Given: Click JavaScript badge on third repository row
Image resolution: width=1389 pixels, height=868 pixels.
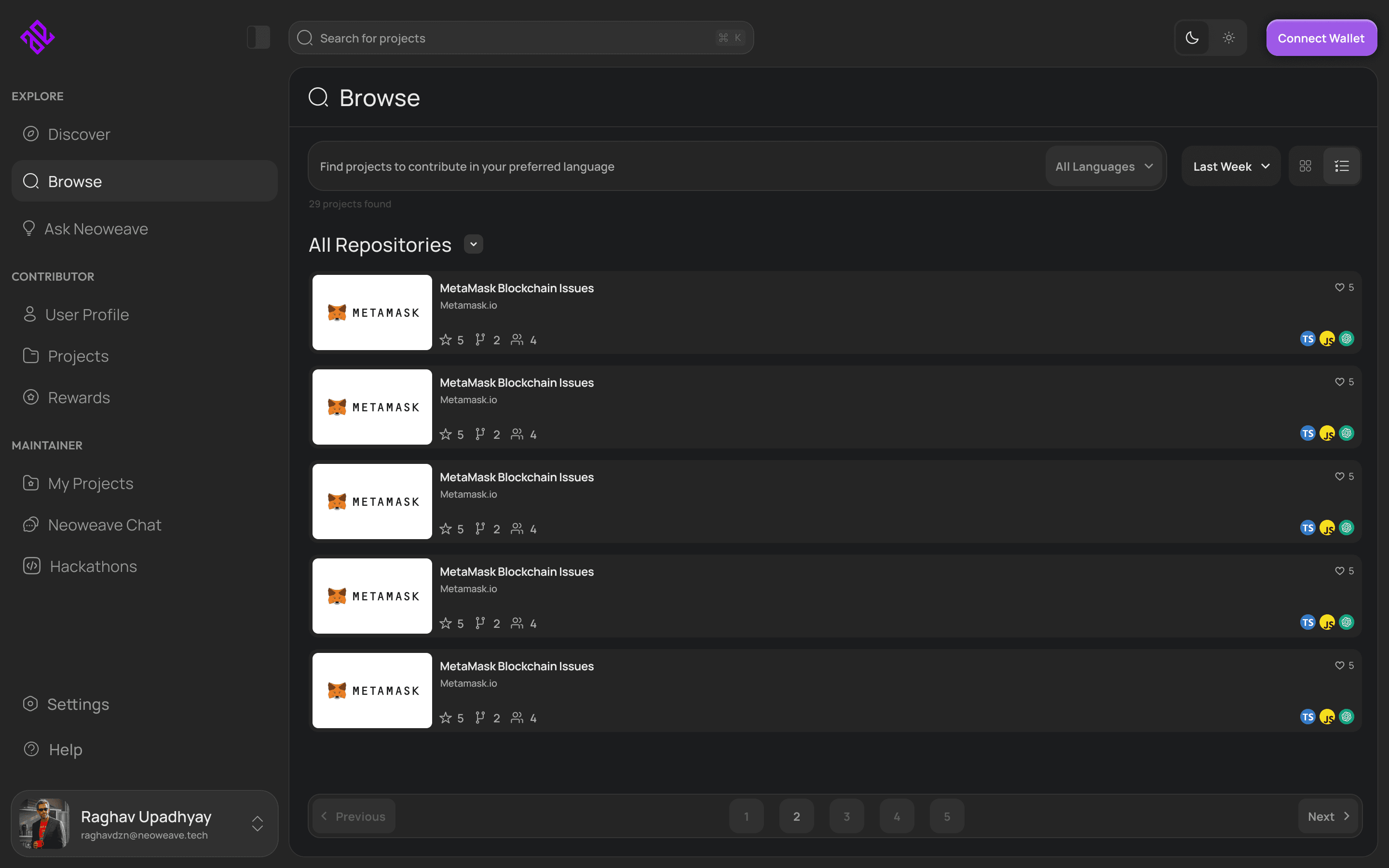Looking at the screenshot, I should pos(1327,528).
